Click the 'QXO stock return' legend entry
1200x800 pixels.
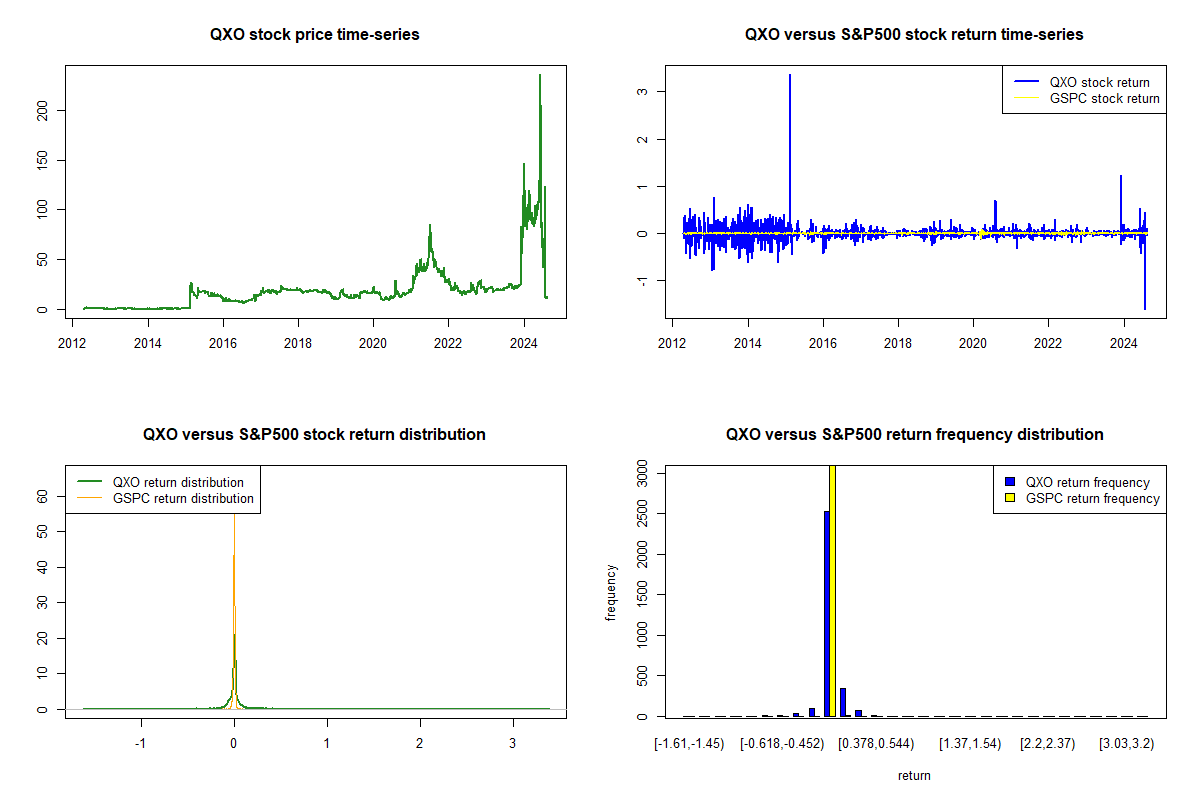tap(1099, 82)
